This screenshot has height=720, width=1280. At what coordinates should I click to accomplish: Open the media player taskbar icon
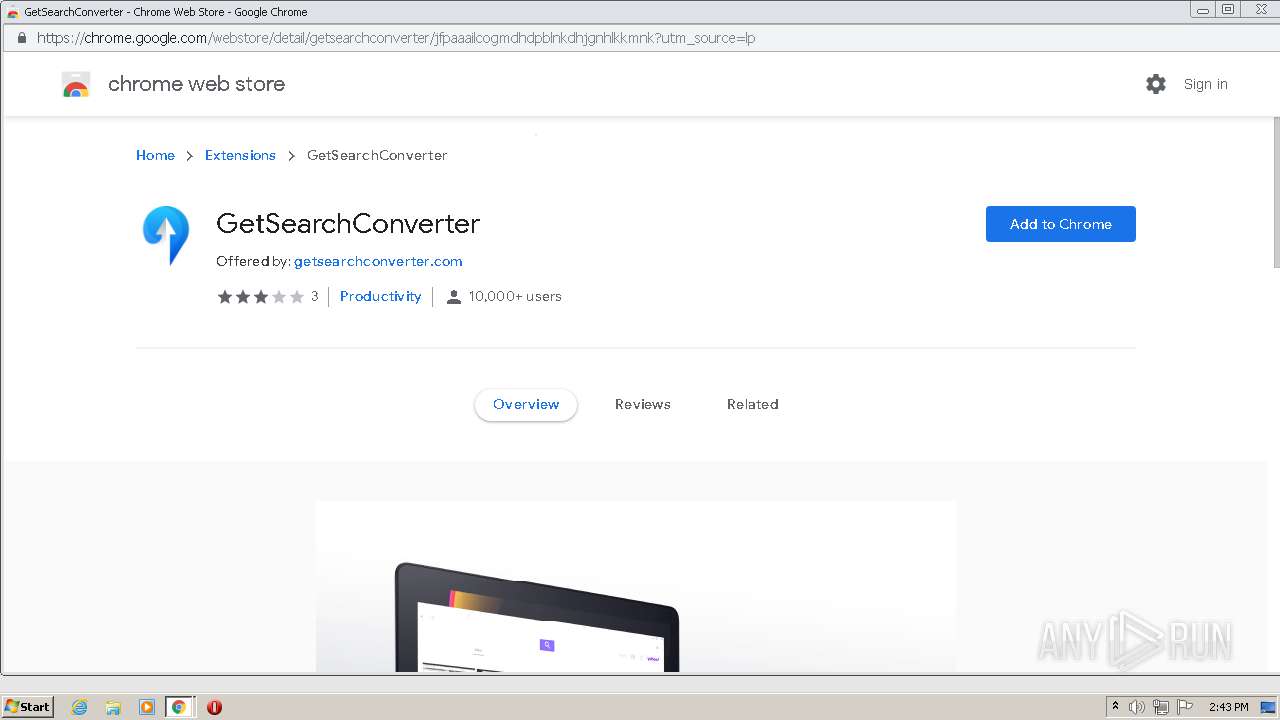point(146,707)
